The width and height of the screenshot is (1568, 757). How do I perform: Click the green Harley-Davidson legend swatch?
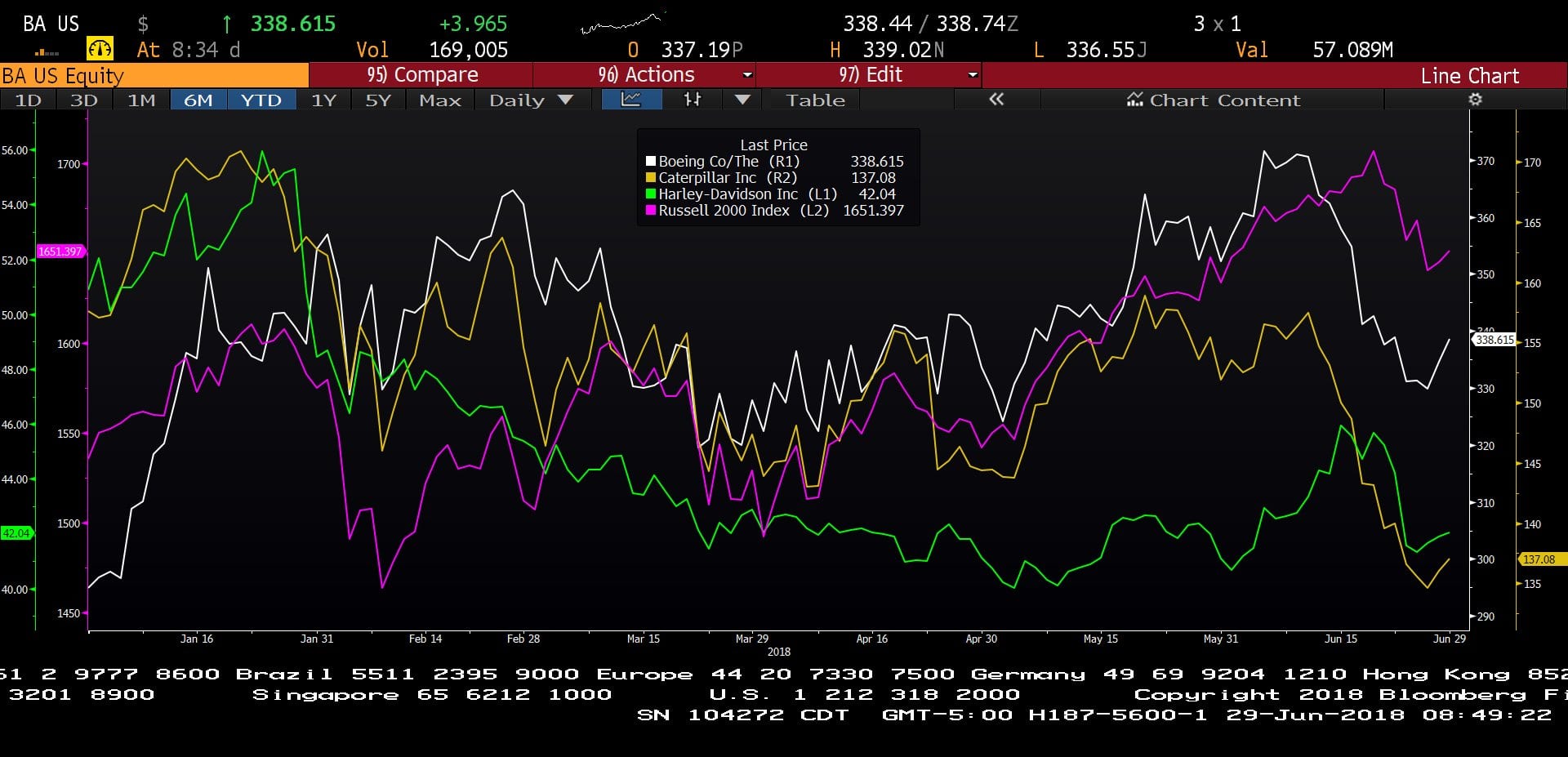click(651, 194)
